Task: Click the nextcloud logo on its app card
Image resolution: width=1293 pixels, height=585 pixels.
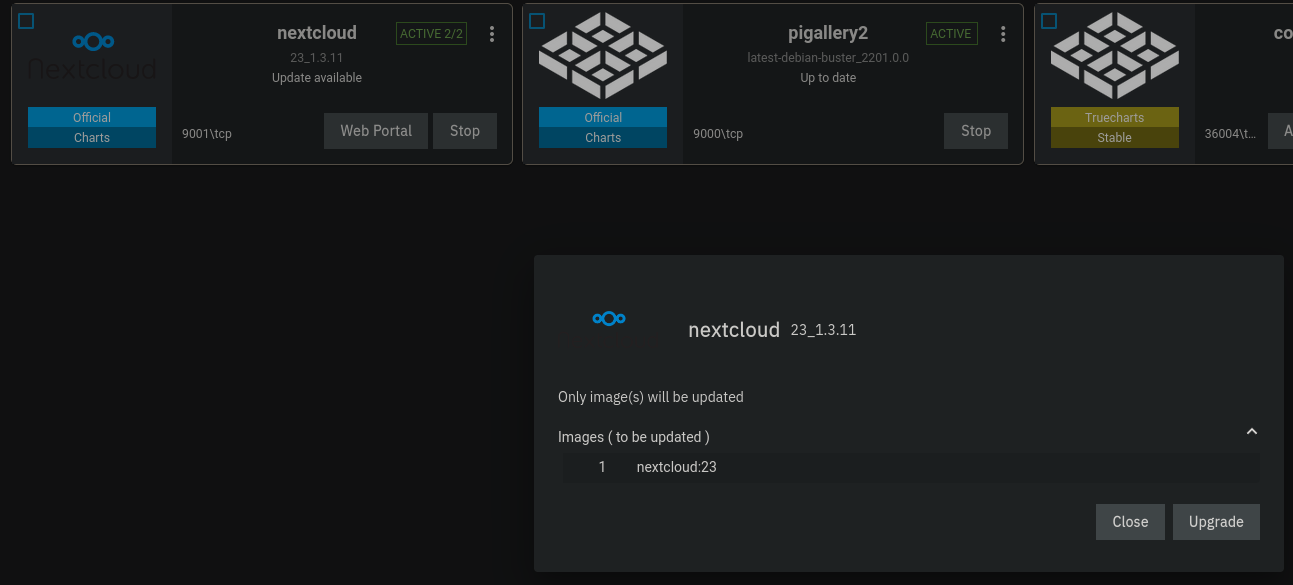Action: pyautogui.click(x=92, y=55)
